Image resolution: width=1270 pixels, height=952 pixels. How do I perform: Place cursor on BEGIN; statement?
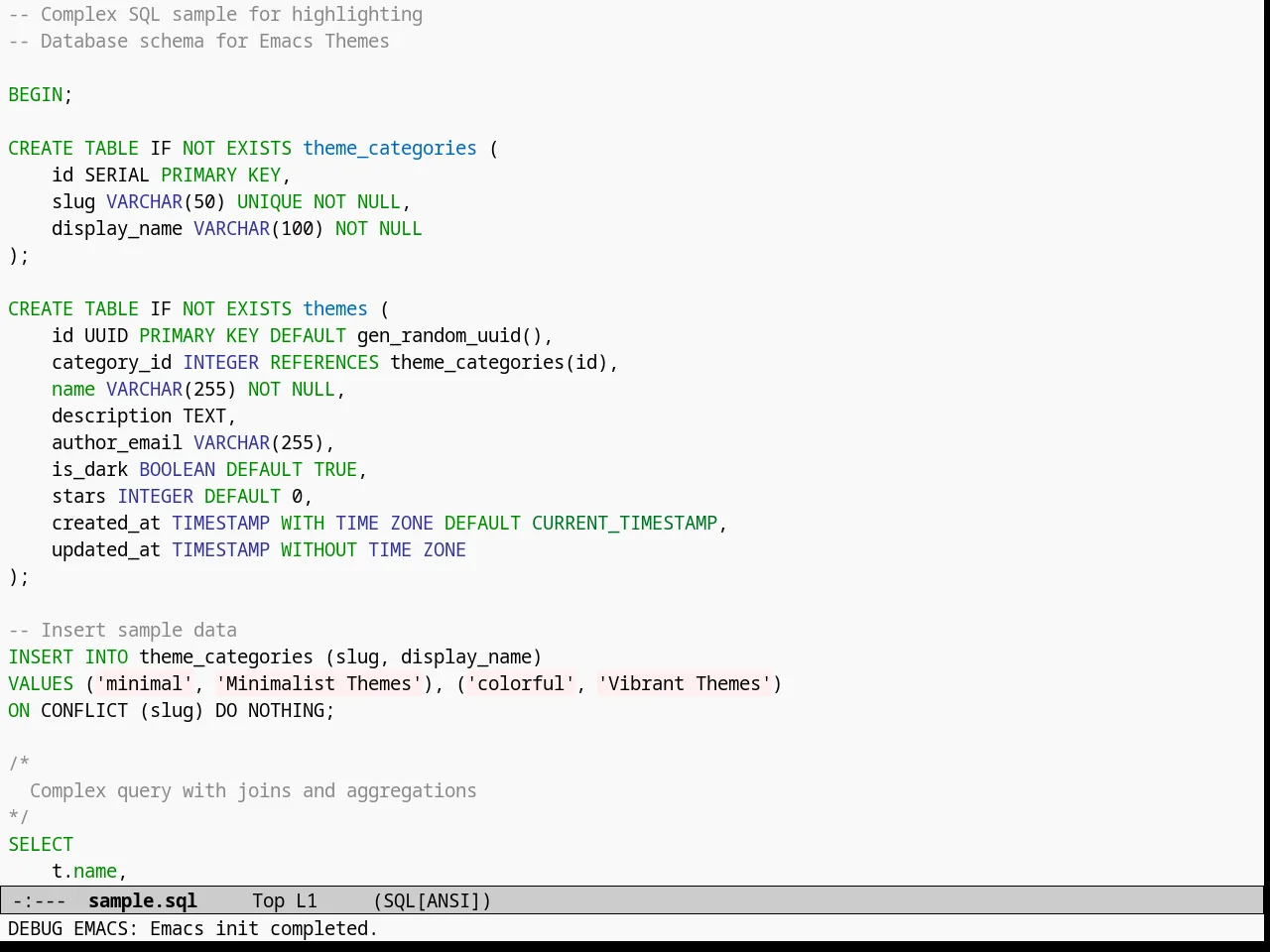click(41, 94)
